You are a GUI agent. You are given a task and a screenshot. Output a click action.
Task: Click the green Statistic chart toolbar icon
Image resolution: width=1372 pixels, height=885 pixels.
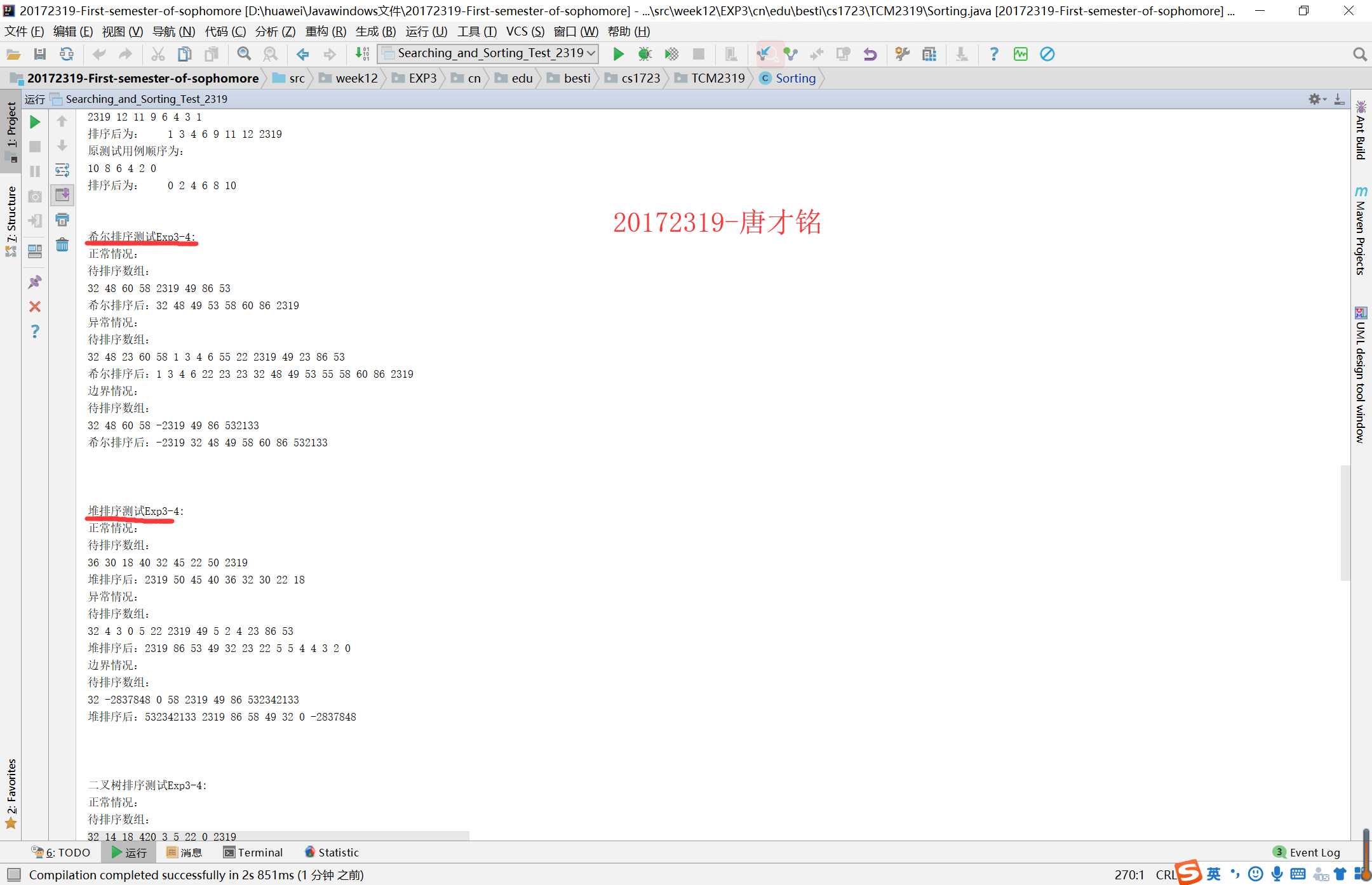tap(1021, 55)
